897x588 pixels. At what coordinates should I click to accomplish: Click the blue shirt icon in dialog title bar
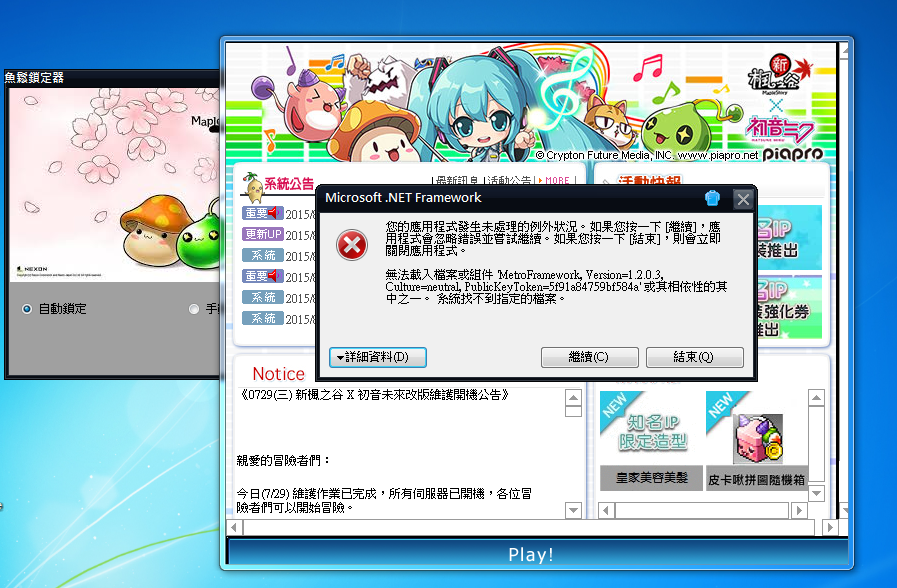tap(712, 198)
